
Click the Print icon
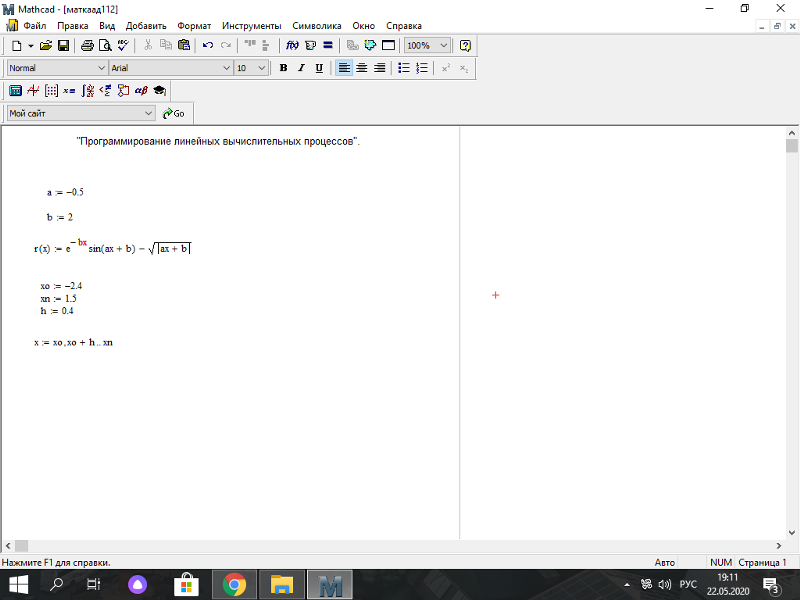click(x=87, y=45)
